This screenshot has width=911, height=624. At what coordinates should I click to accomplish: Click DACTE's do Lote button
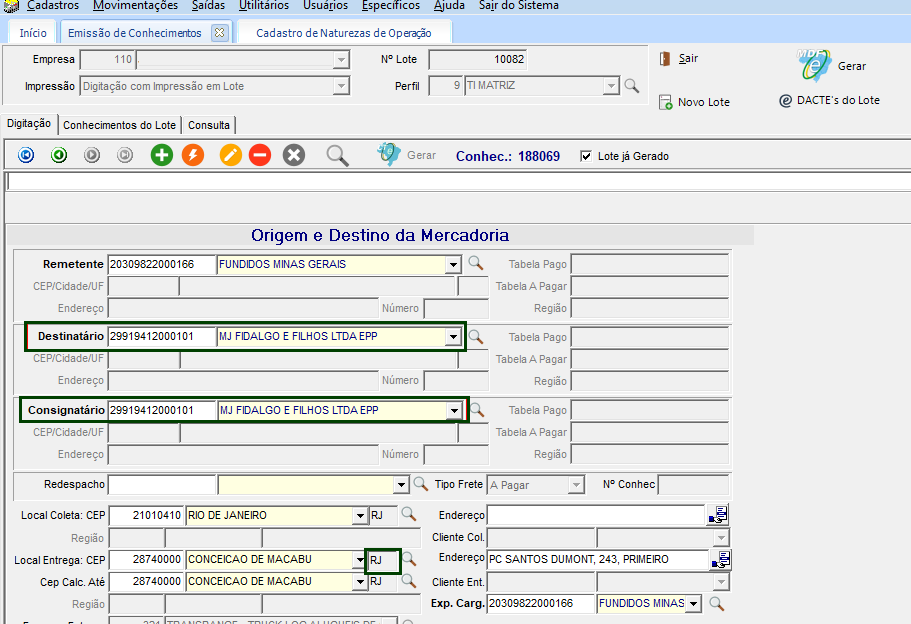(829, 101)
